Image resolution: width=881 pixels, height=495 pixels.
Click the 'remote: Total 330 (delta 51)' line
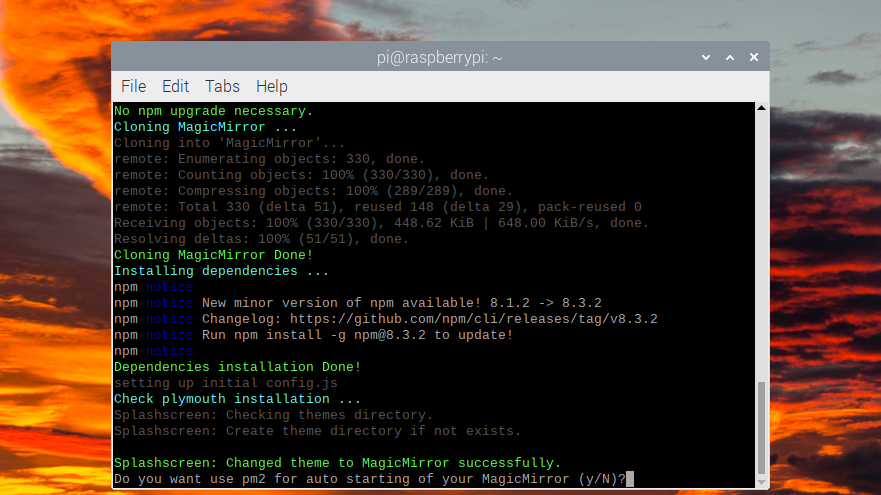coord(378,207)
